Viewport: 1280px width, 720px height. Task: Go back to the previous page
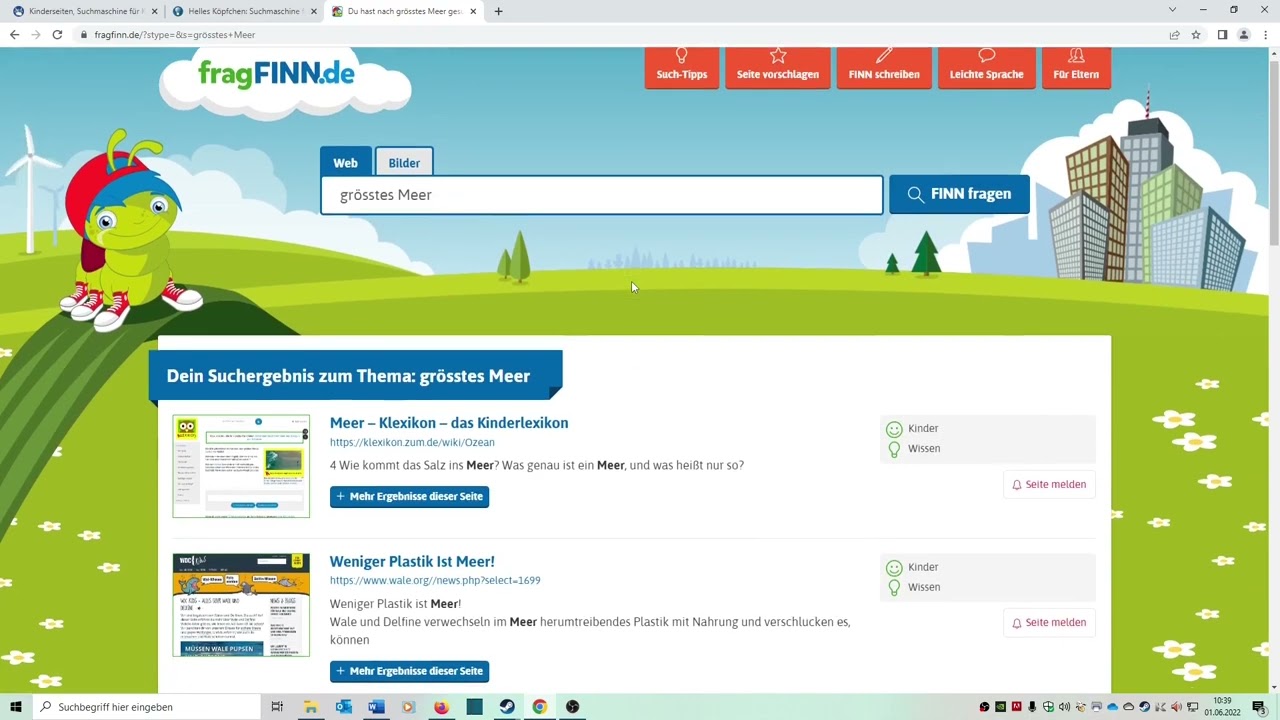pyautogui.click(x=14, y=34)
